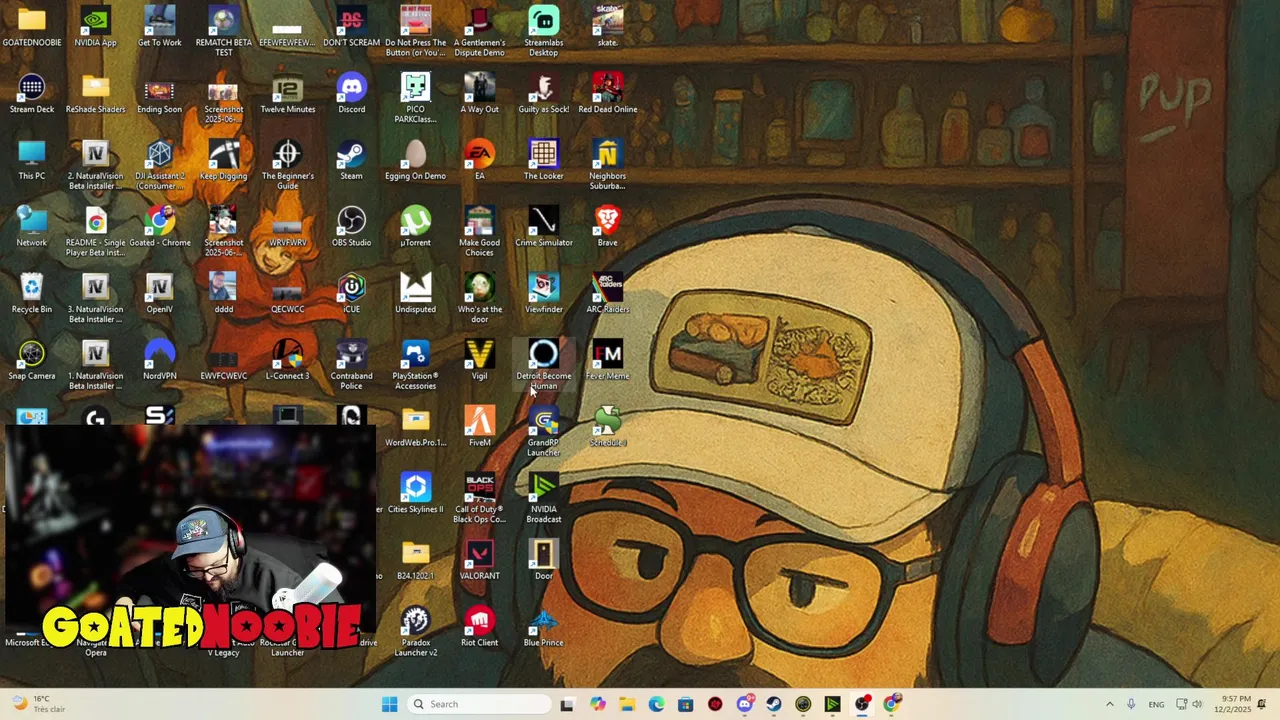
Task: Select the Crime Simulator icon
Action: 543,227
